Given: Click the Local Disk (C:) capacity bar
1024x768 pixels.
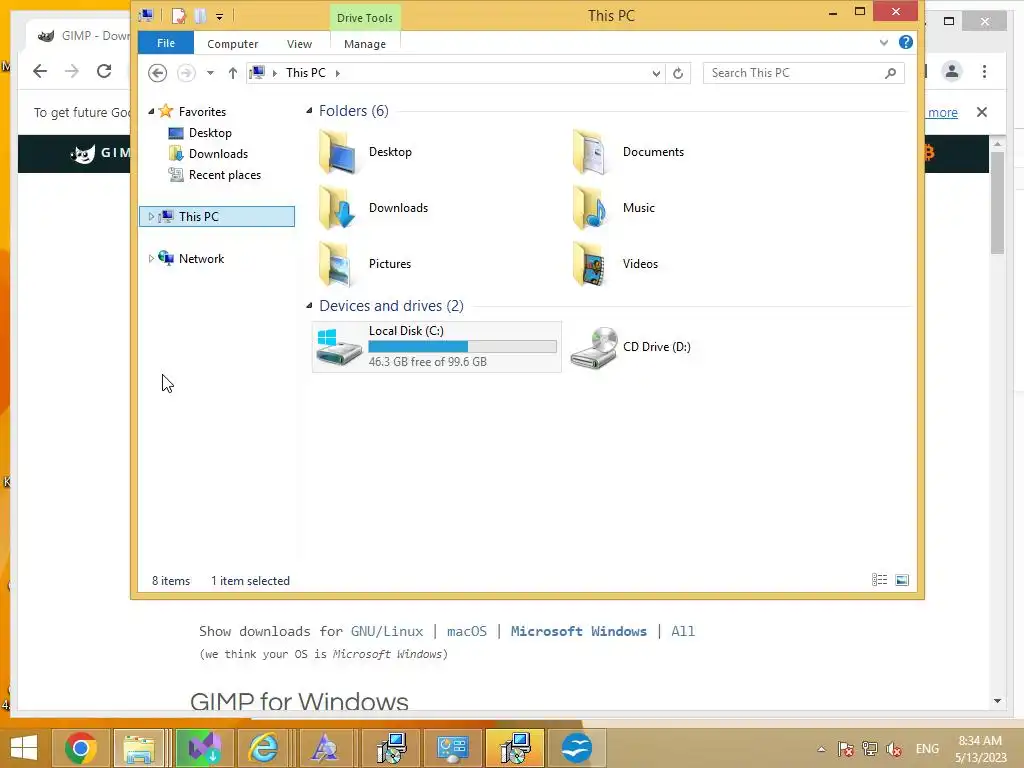Looking at the screenshot, I should tap(462, 346).
